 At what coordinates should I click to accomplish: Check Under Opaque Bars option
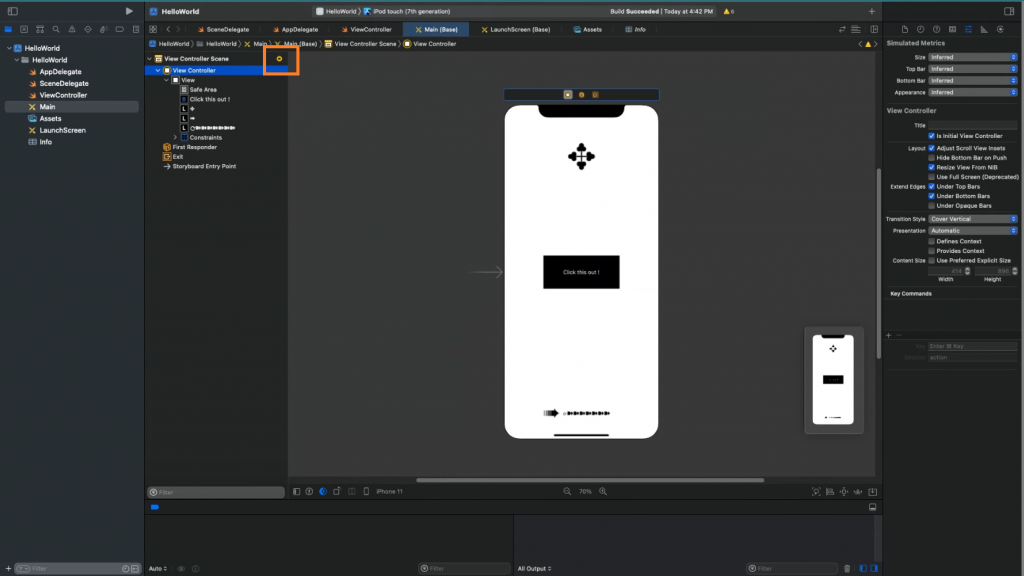pyautogui.click(x=932, y=206)
